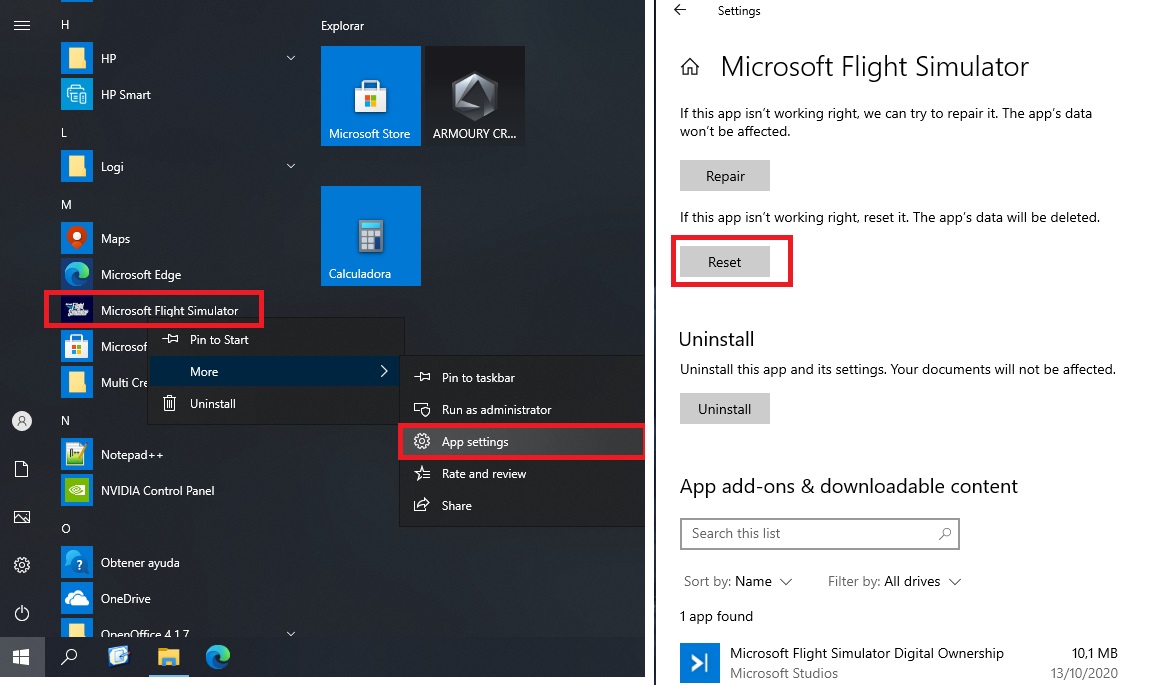
Task: Open the Sort by Name dropdown
Action: point(738,582)
